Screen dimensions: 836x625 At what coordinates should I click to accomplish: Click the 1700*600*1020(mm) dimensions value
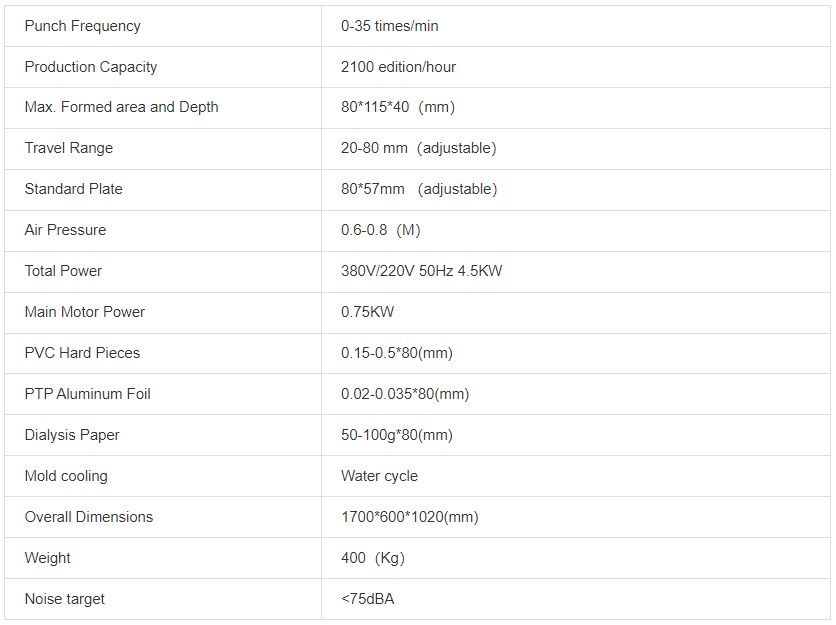pos(409,517)
